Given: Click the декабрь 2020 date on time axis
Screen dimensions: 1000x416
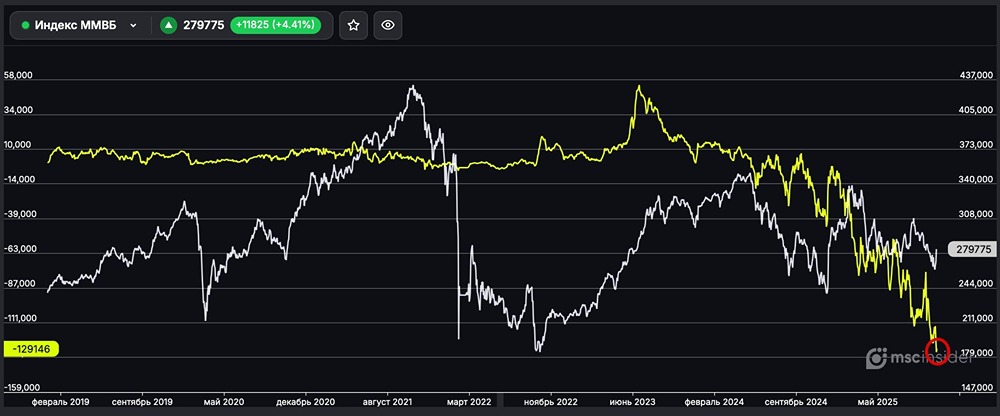Looking at the screenshot, I should click(x=305, y=402).
